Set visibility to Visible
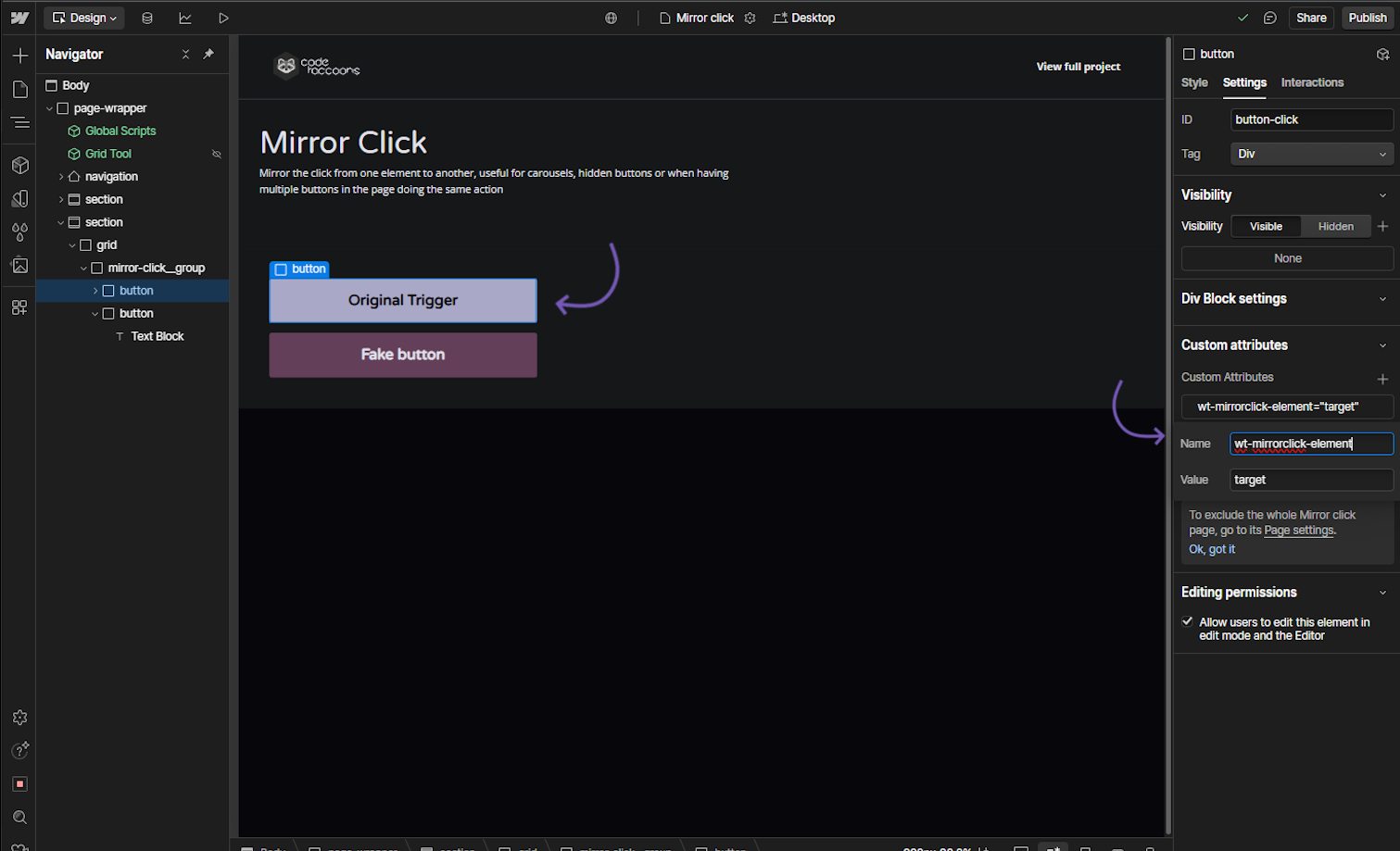 pyautogui.click(x=1266, y=226)
